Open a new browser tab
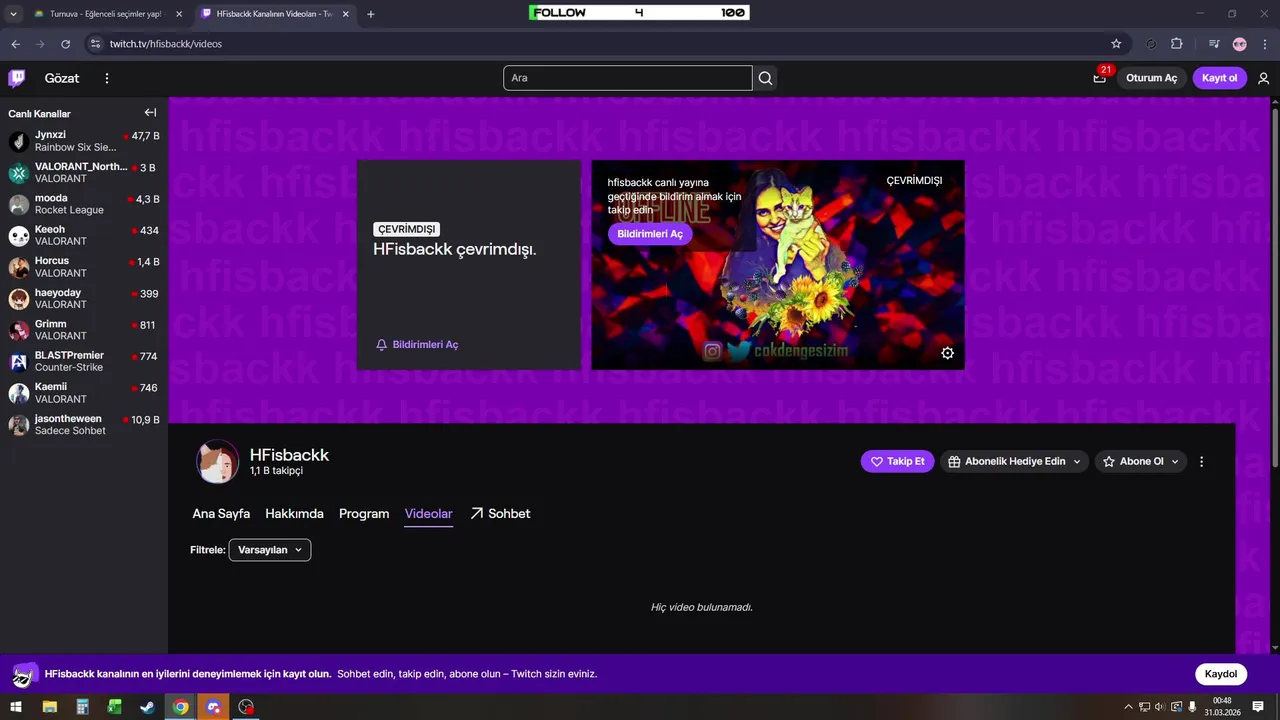Viewport: 1280px width, 720px height. [370, 14]
